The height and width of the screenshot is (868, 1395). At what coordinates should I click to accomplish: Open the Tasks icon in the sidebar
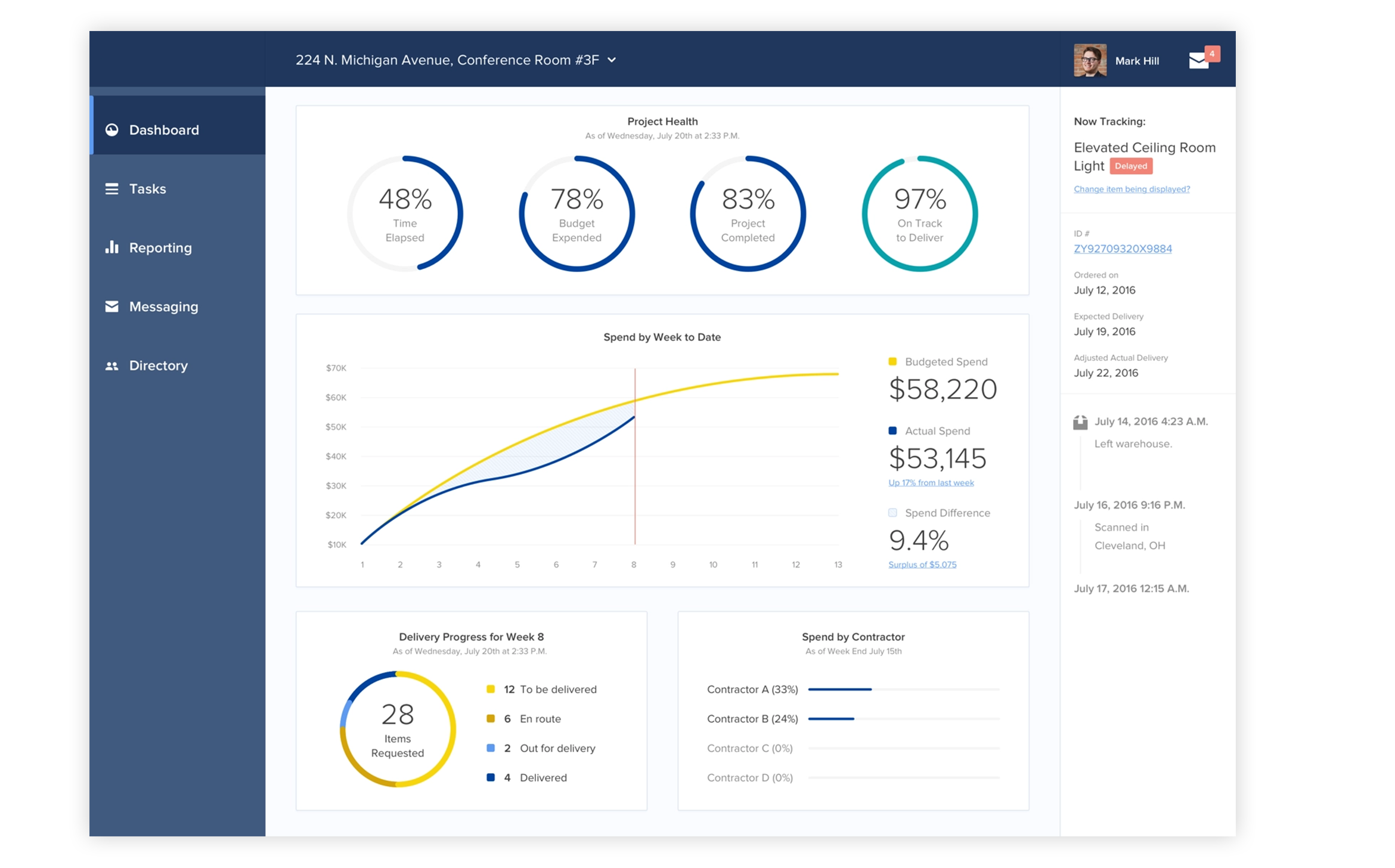point(111,189)
